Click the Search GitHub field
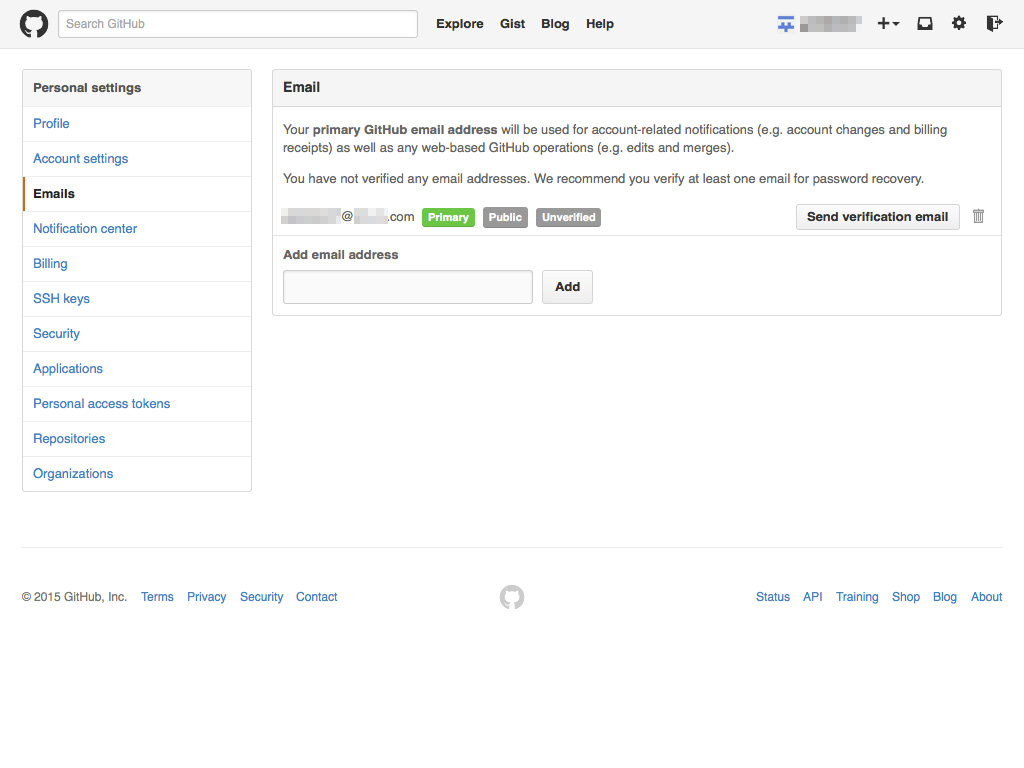The height and width of the screenshot is (768, 1024). tap(237, 23)
